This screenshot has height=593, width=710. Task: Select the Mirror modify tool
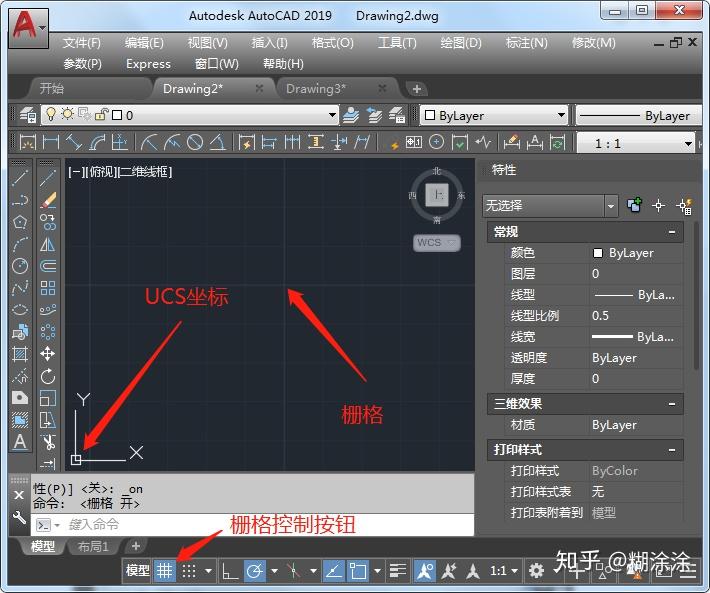[x=48, y=244]
